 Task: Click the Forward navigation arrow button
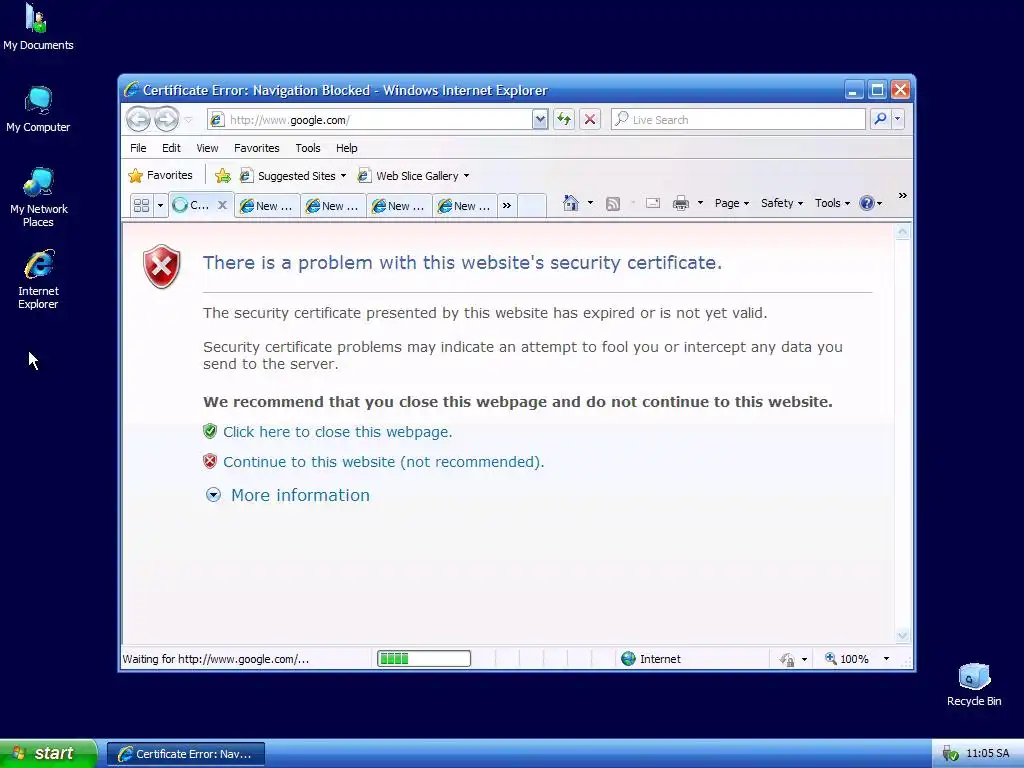point(167,120)
